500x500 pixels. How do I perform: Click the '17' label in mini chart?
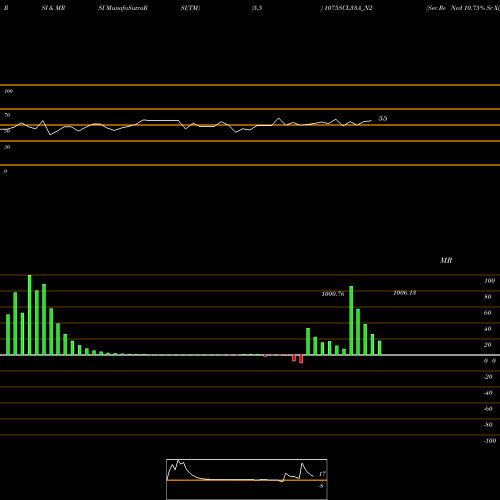pyautogui.click(x=322, y=474)
